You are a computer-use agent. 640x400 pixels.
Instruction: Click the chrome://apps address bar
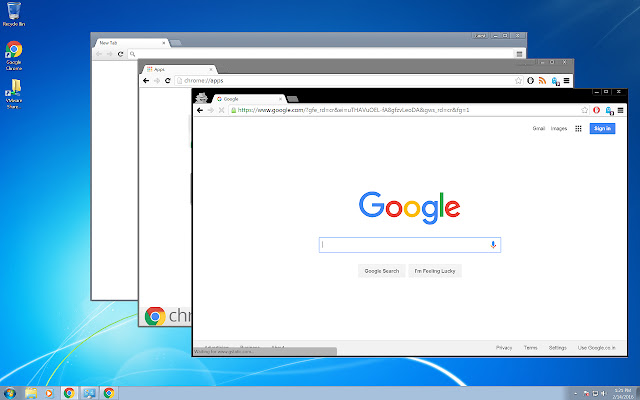pos(349,81)
